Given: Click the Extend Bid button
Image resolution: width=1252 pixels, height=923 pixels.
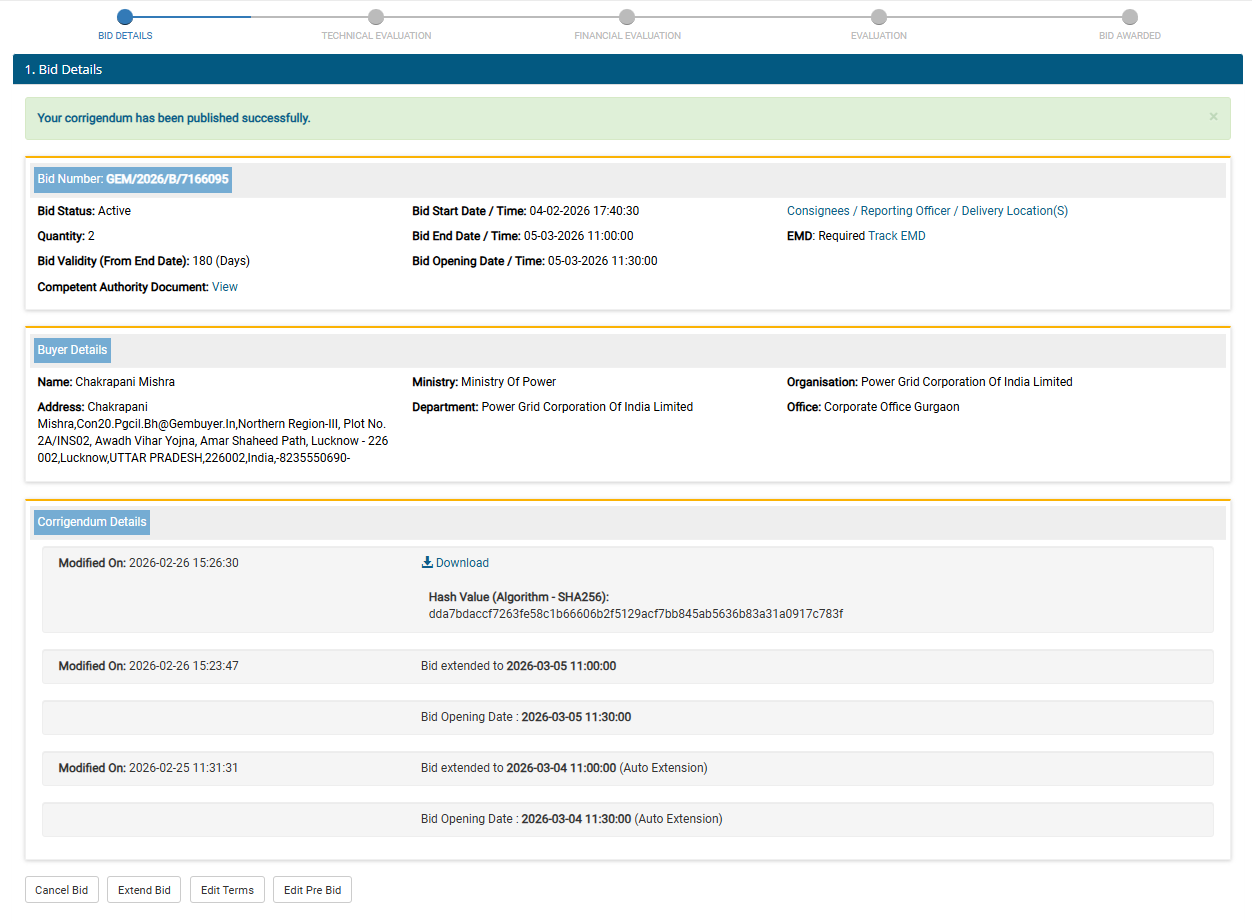Looking at the screenshot, I should [x=144, y=890].
